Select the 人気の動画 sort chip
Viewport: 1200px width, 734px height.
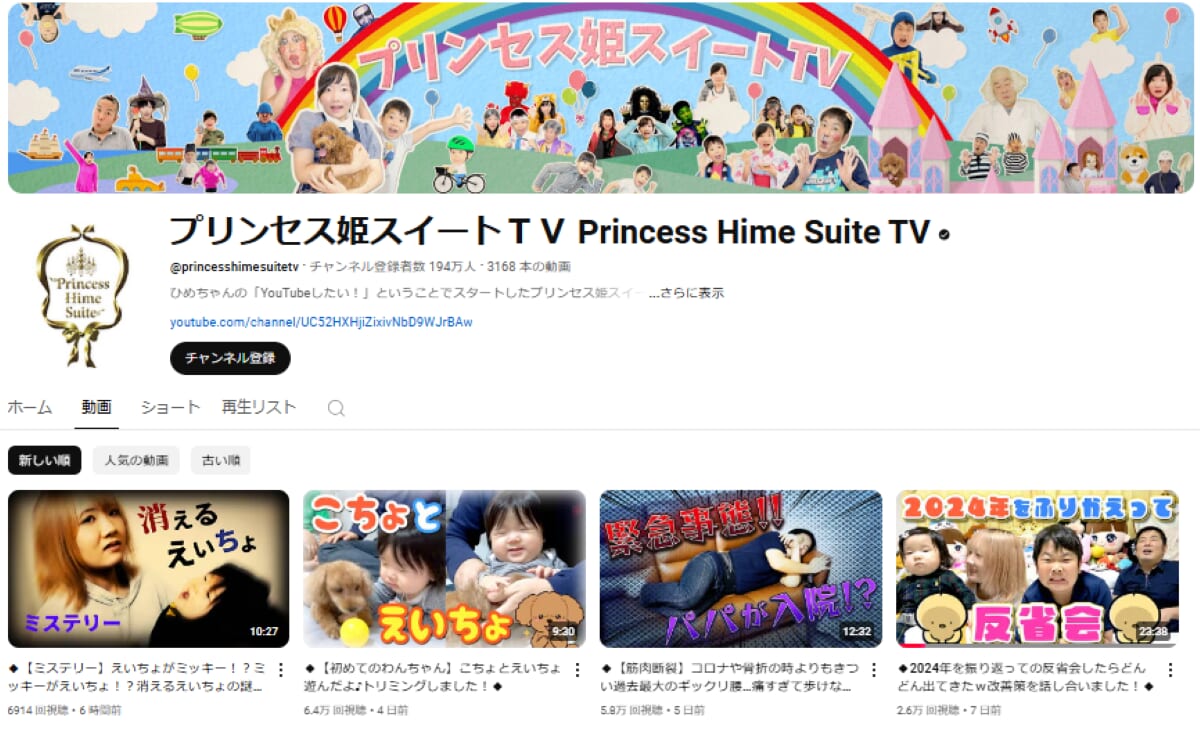point(136,460)
